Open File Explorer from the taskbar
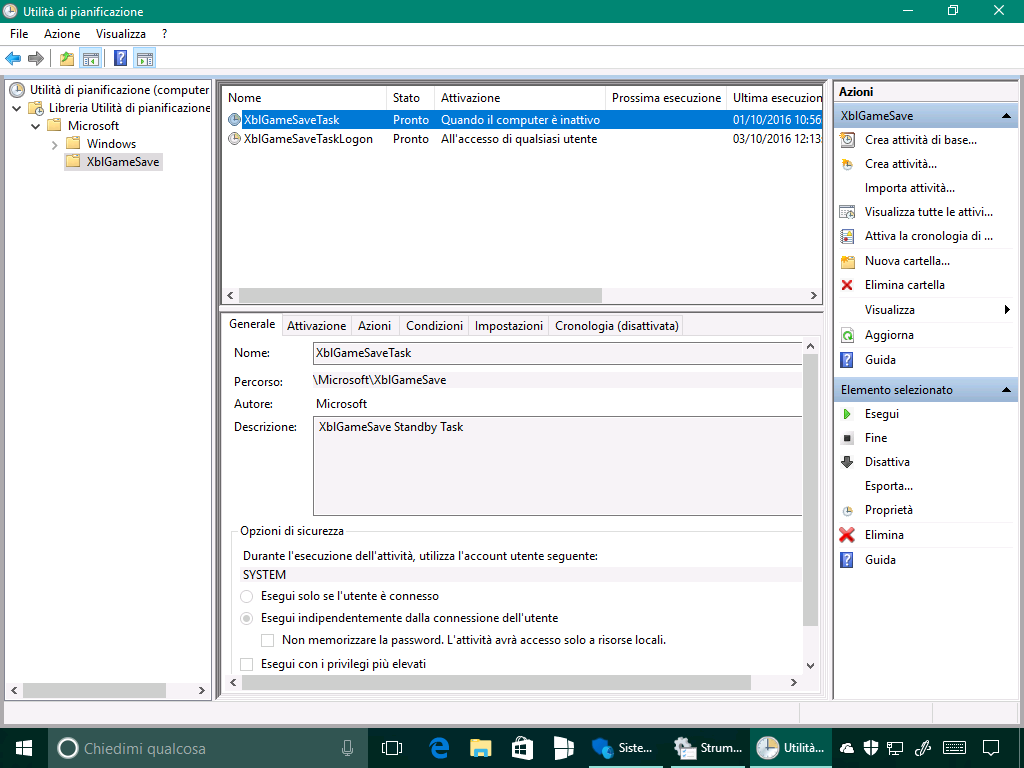Screen dimensions: 1024x768 click(x=481, y=748)
